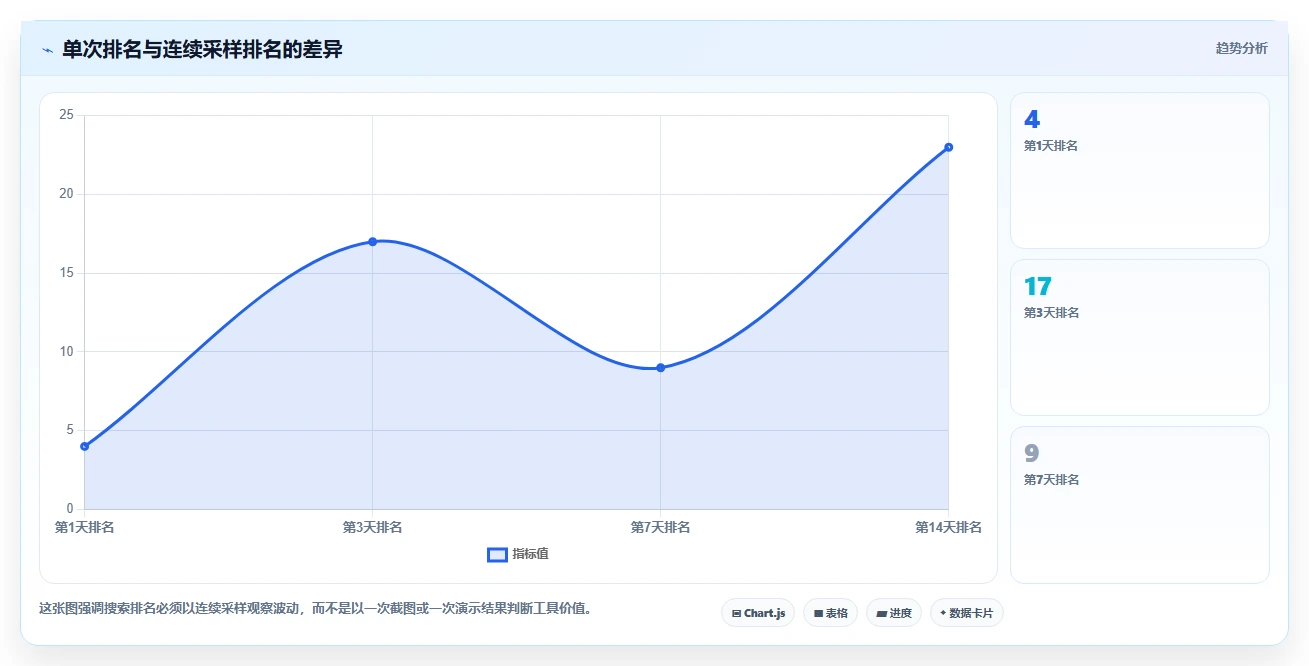Click the 第7天排名 caption in the side card
Image resolution: width=1309 pixels, height=666 pixels.
(1051, 480)
